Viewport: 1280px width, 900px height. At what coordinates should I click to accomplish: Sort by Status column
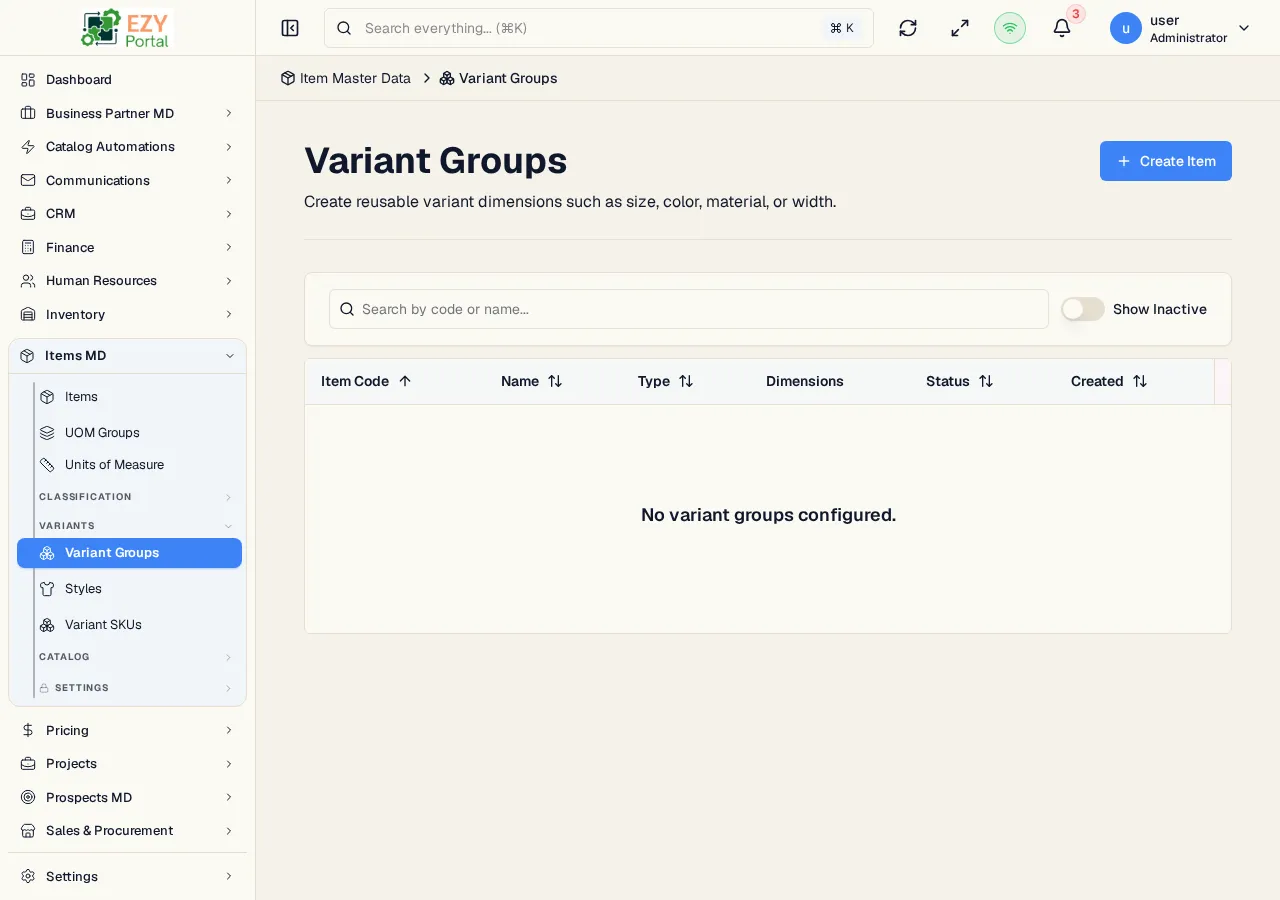pos(960,381)
